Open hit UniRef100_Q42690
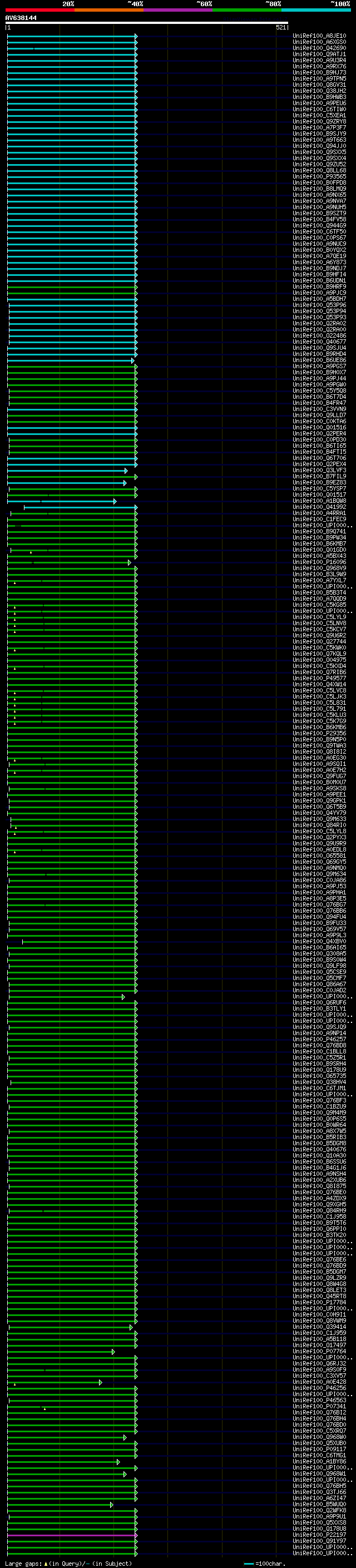 click(319, 48)
